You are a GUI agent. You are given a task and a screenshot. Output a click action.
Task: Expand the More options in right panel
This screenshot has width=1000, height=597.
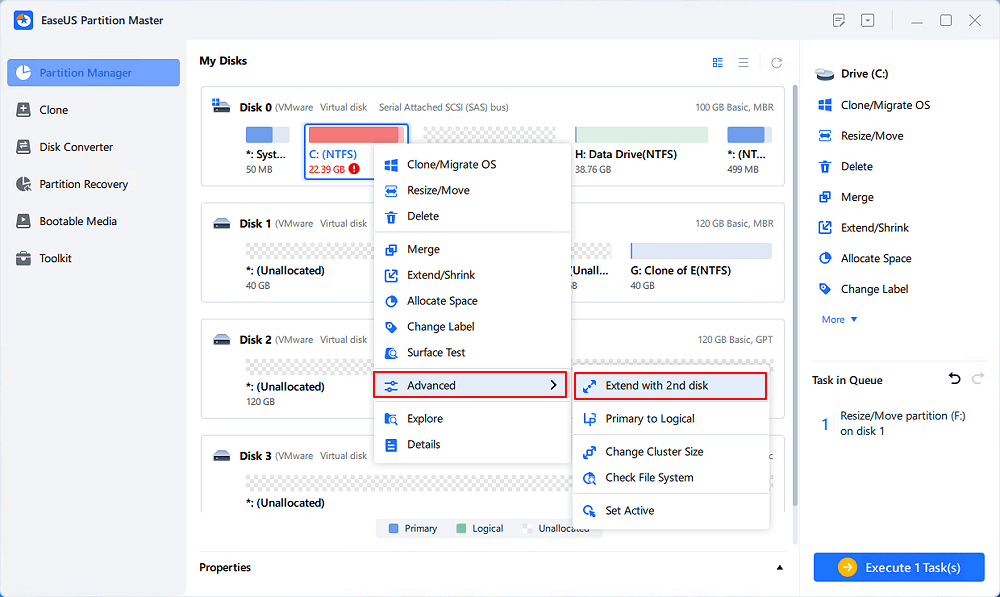click(839, 320)
